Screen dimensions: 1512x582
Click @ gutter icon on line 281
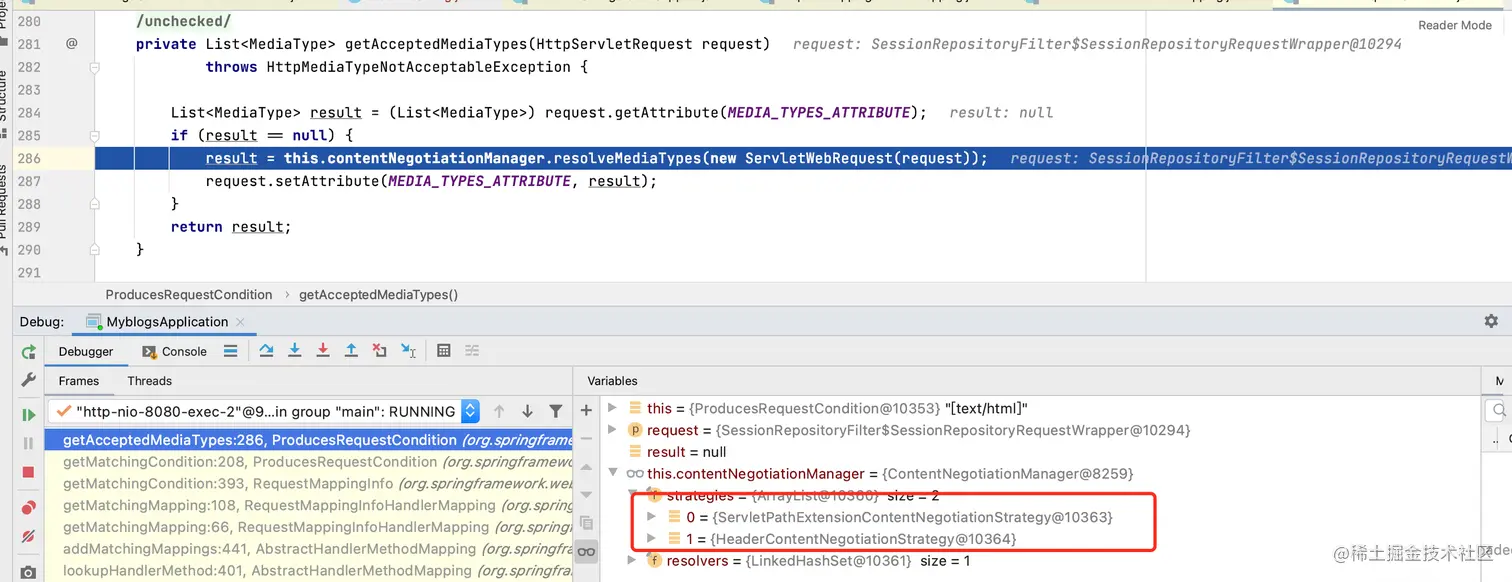(72, 44)
